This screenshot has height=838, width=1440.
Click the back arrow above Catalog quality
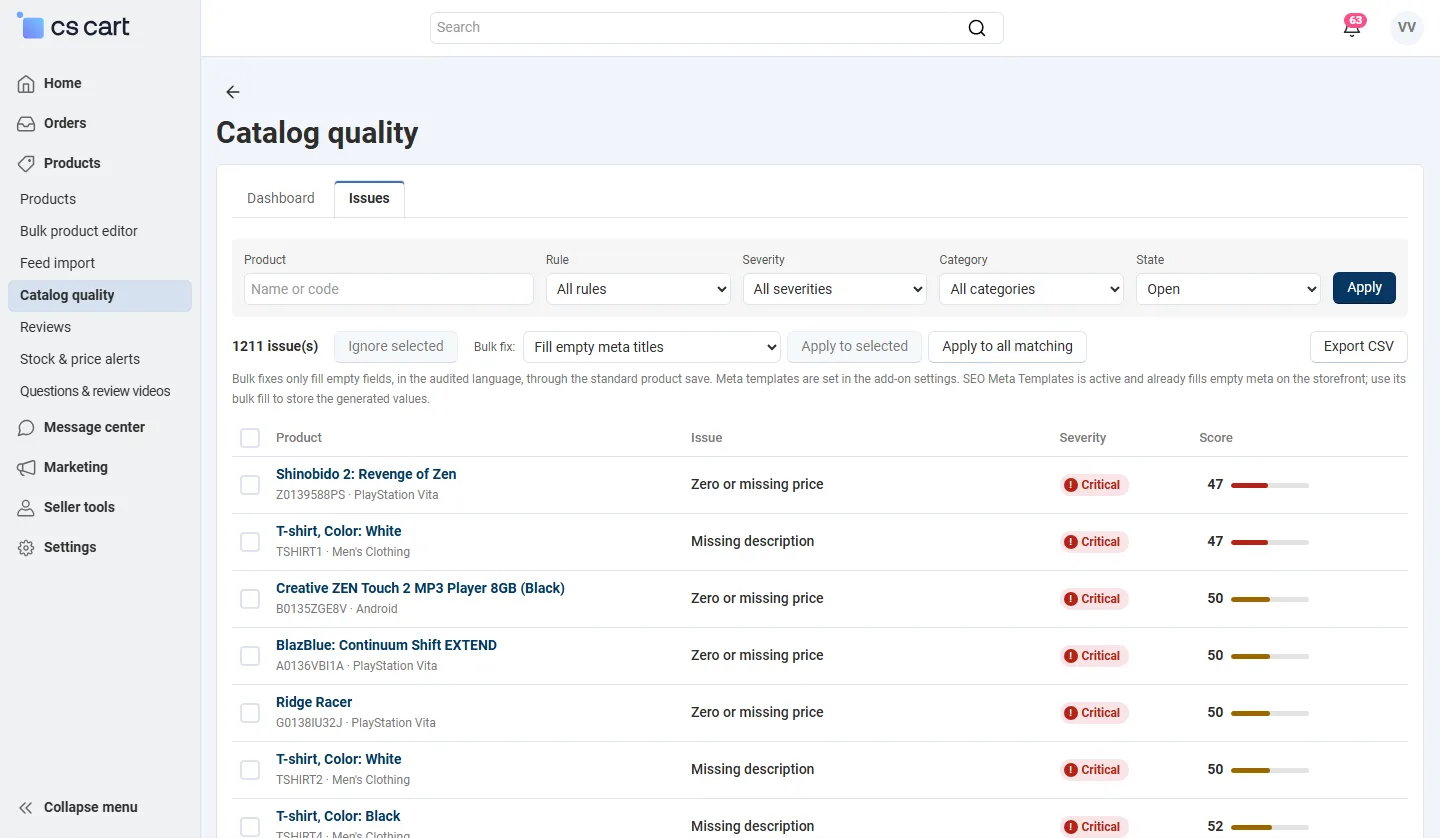(x=233, y=92)
